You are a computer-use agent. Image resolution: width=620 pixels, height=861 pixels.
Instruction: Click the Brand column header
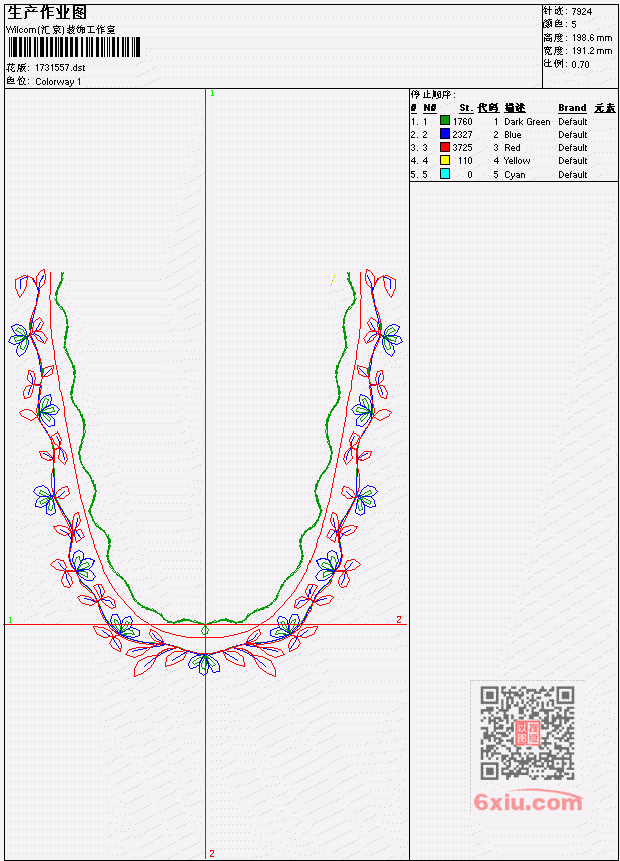click(572, 108)
